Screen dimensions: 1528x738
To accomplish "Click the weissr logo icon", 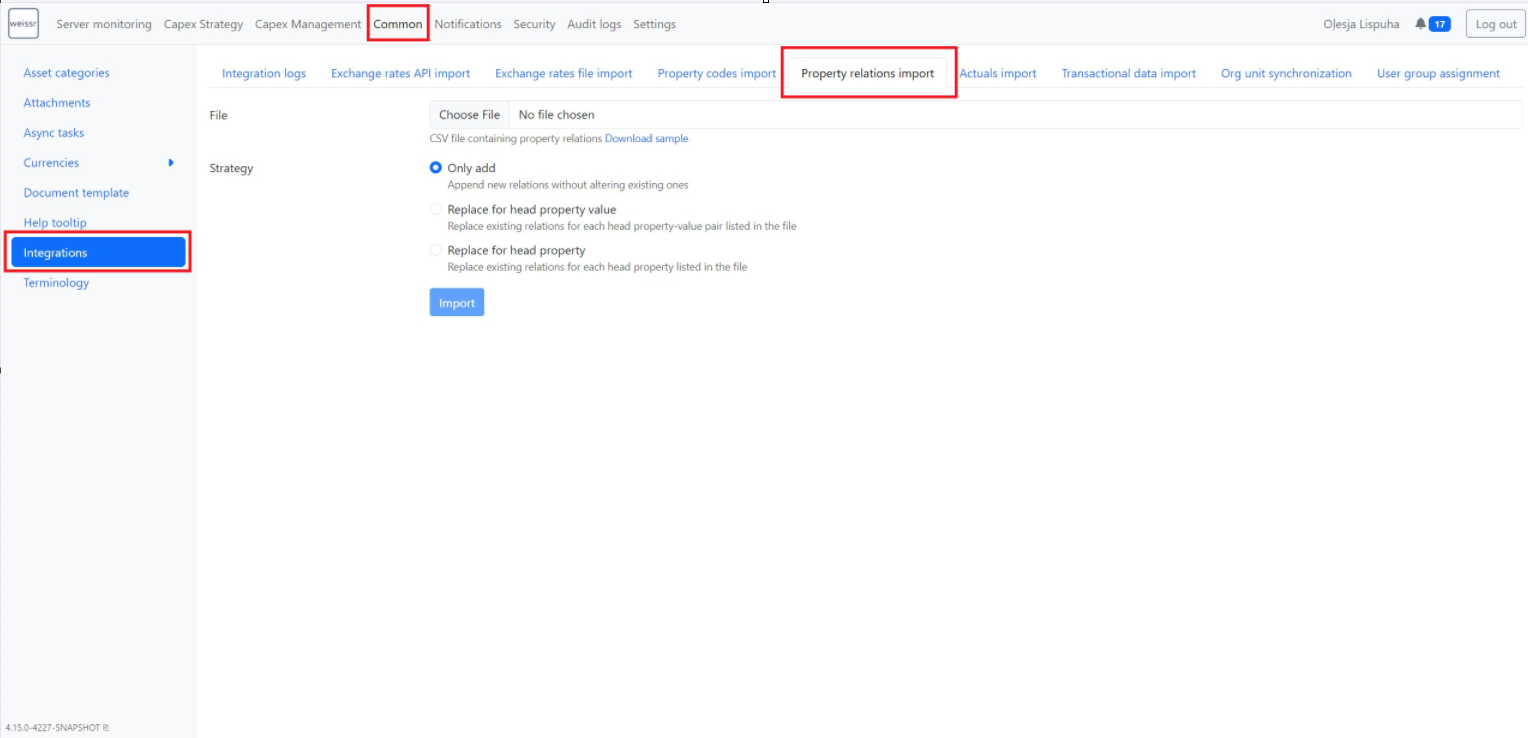I will tap(23, 24).
